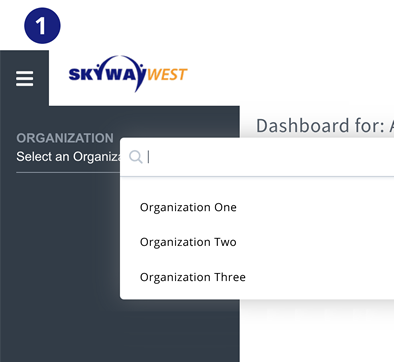The image size is (394, 362).
Task: Open the Select an Organization dropdown
Action: point(68,157)
